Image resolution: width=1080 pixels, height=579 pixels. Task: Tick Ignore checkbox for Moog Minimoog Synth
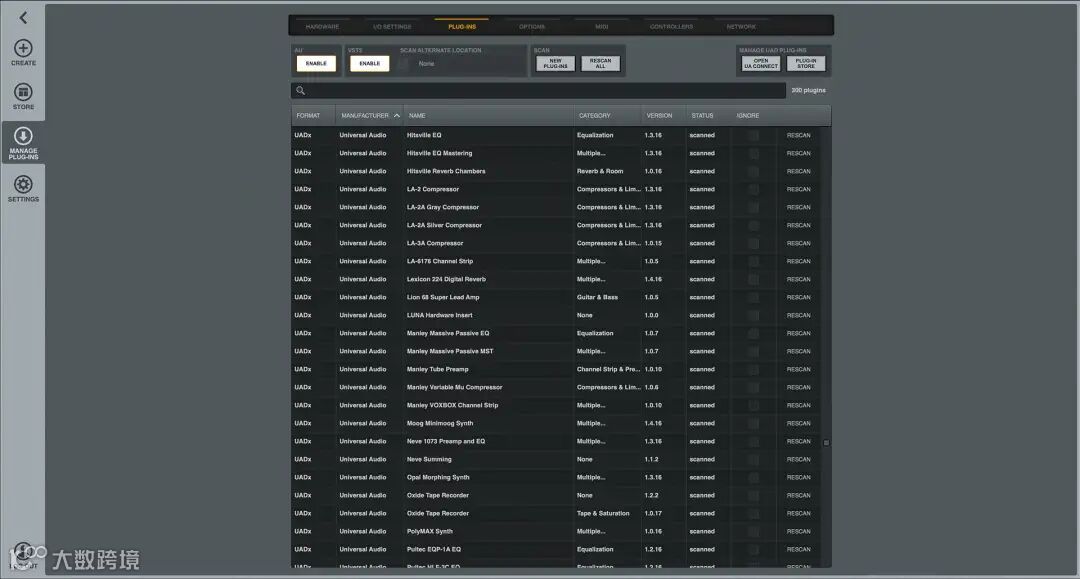[x=754, y=423]
